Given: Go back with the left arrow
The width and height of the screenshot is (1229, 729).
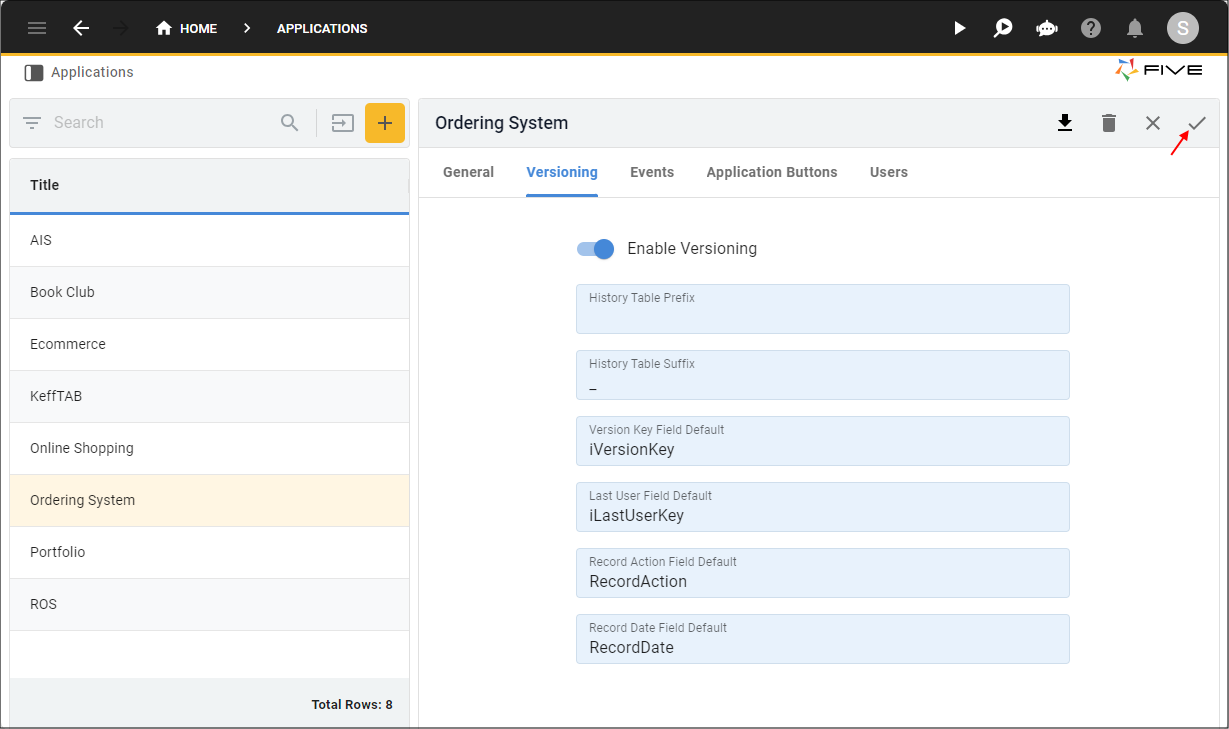Looking at the screenshot, I should pos(81,28).
